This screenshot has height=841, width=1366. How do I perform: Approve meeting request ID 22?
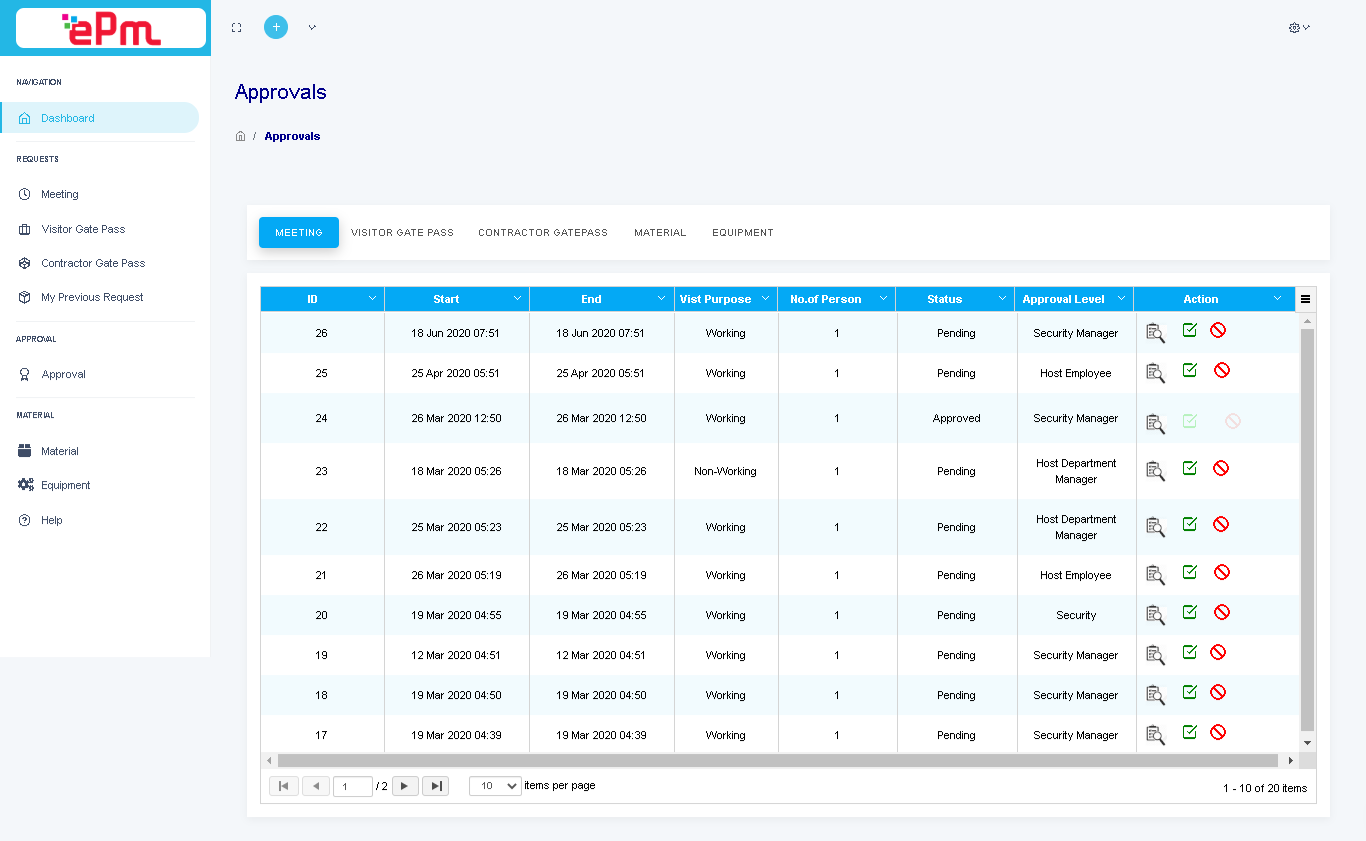coord(1190,524)
